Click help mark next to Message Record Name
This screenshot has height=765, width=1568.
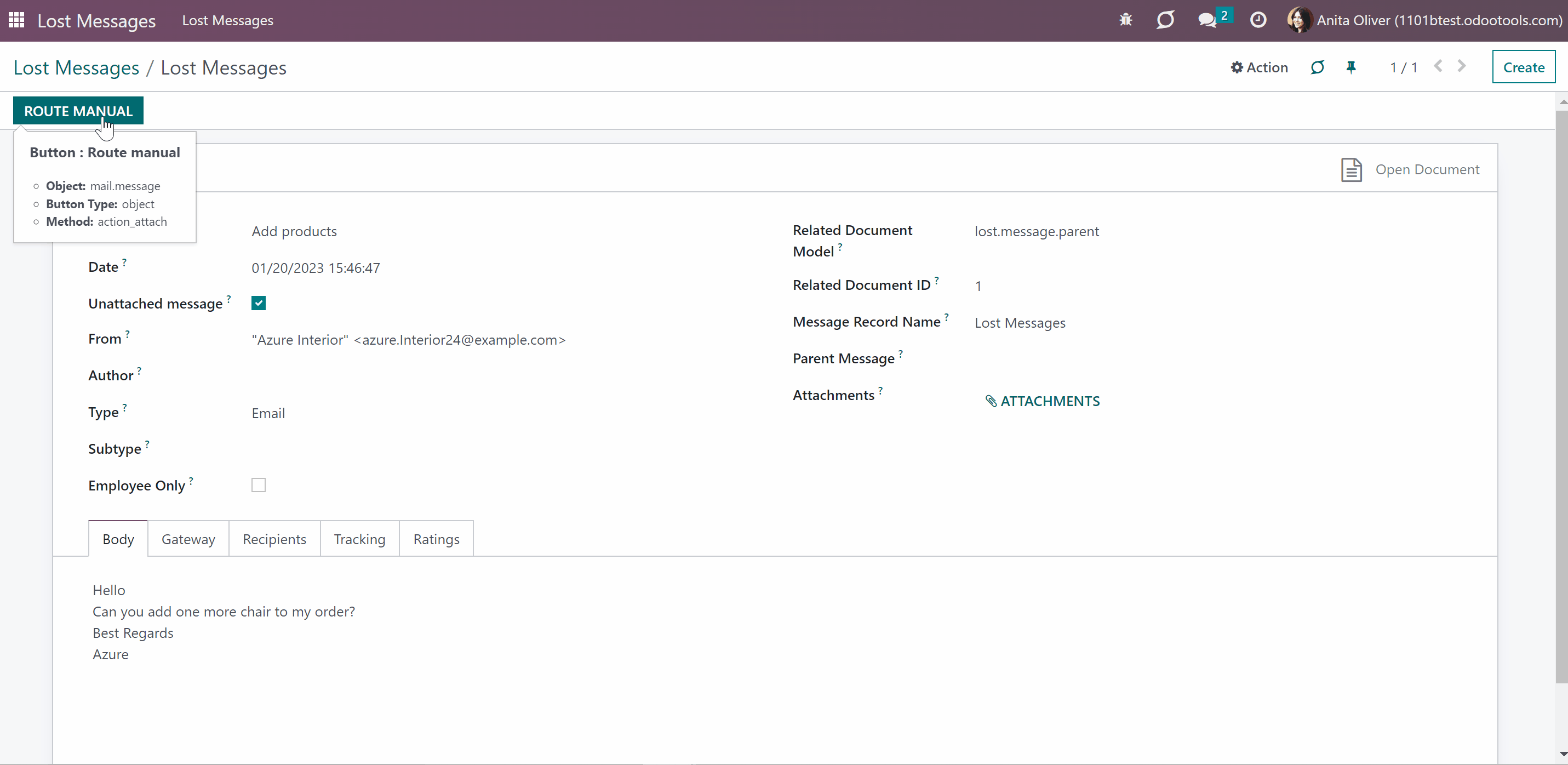pos(947,317)
